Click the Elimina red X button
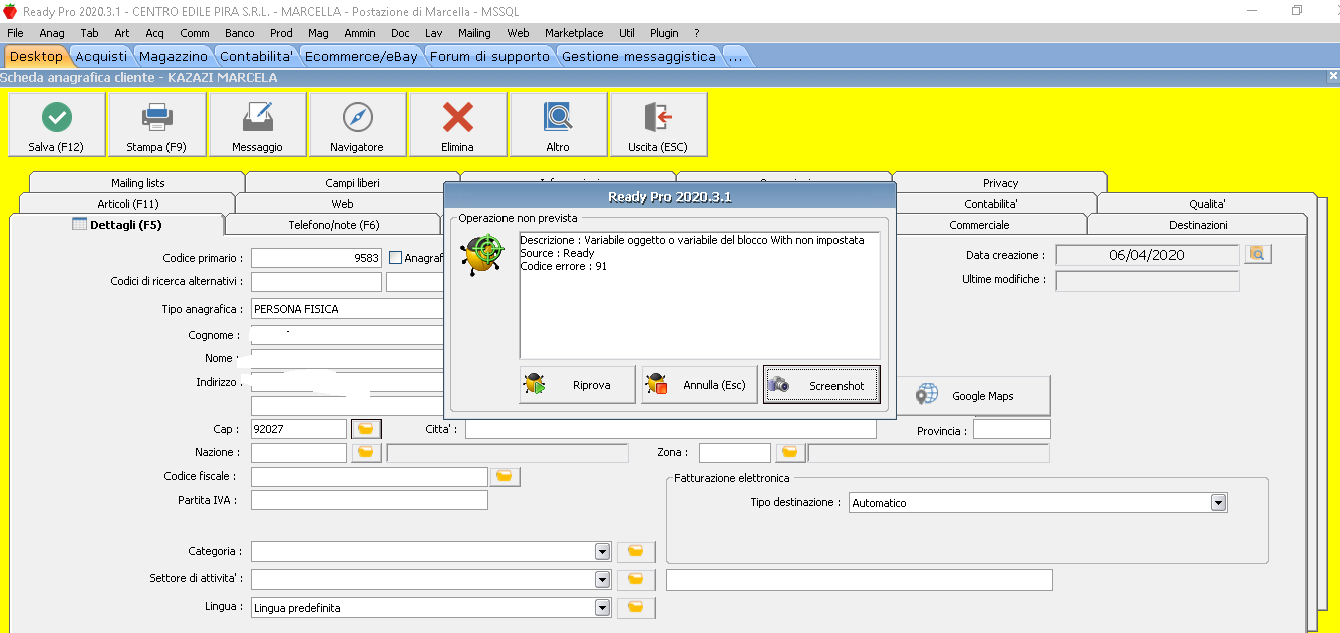 point(458,125)
